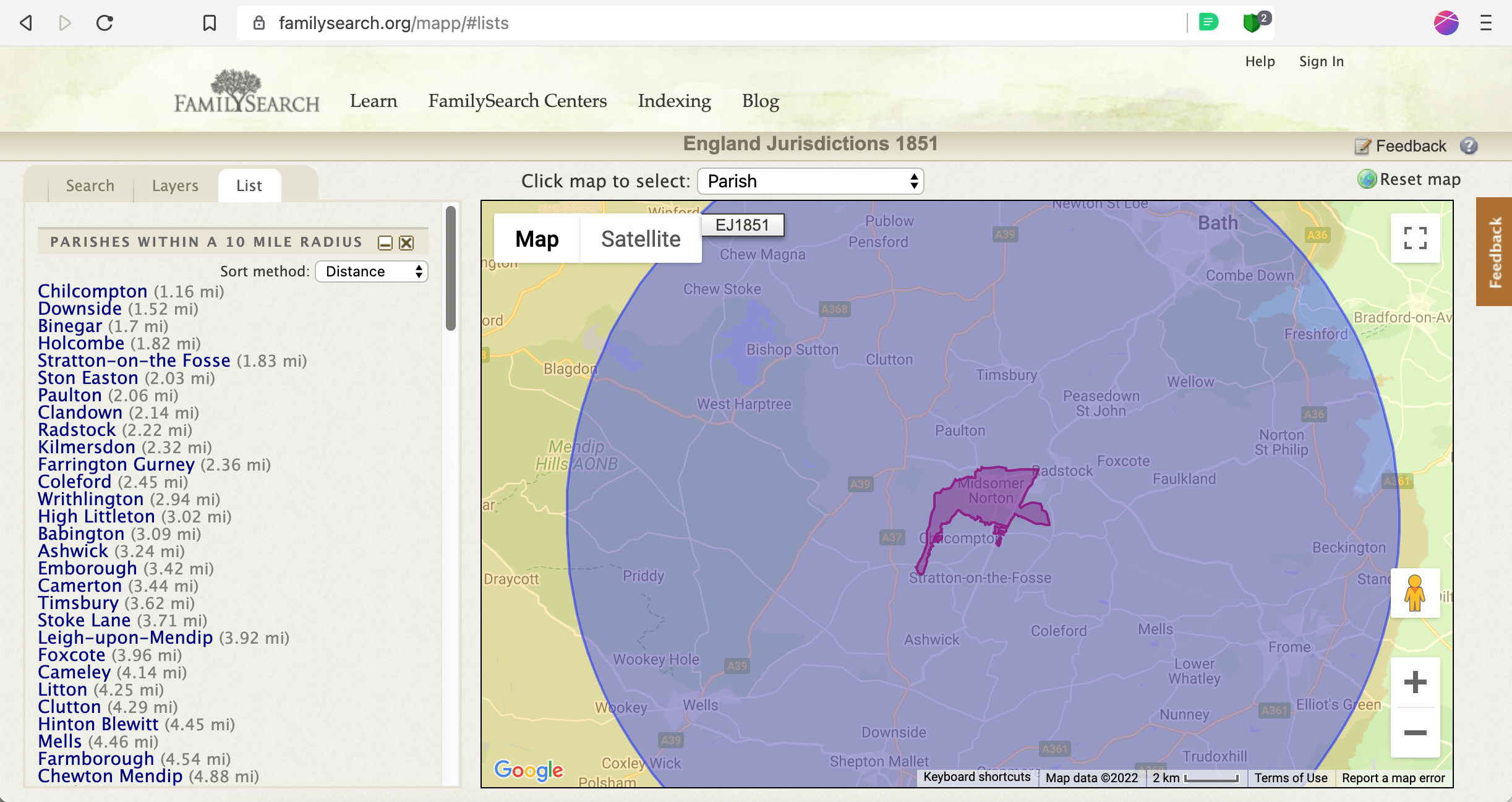Click Keyboard shortcuts on map

click(977, 777)
